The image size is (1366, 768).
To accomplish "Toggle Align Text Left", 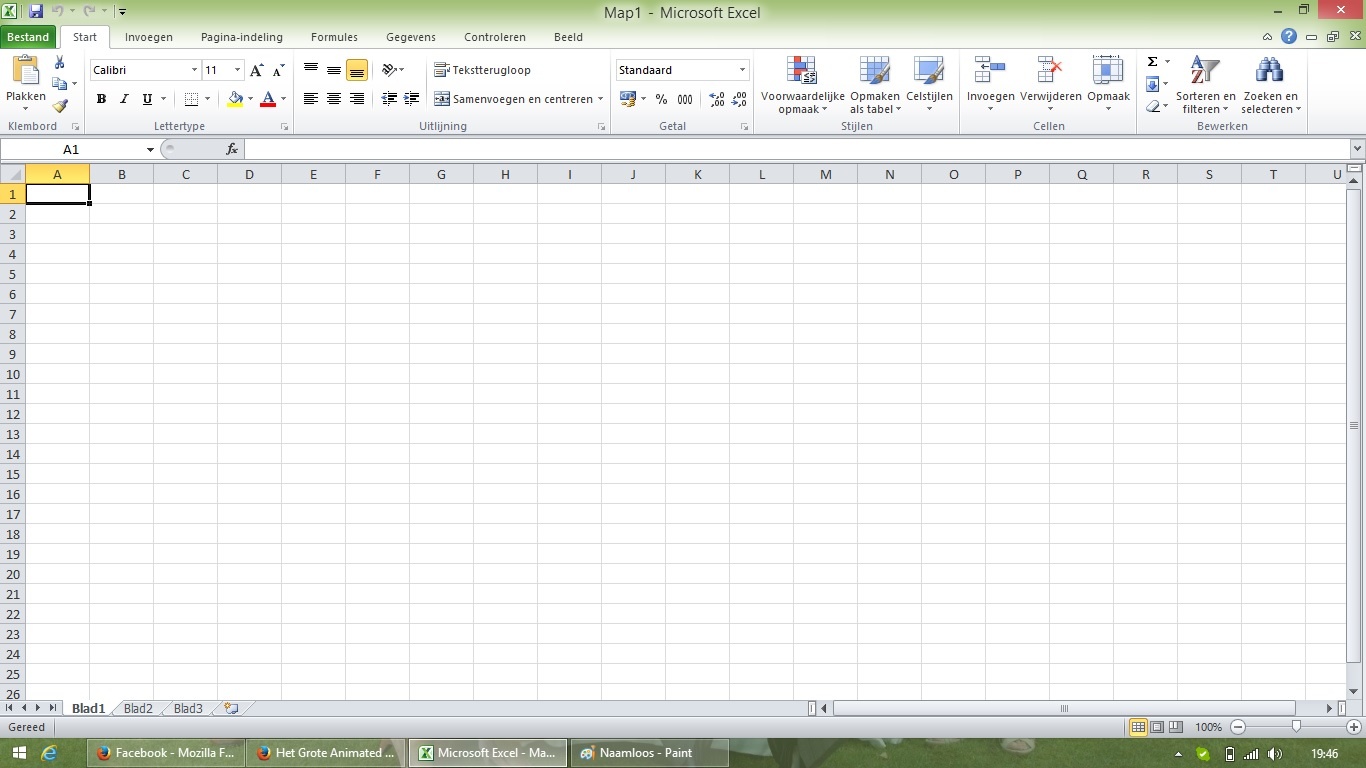I will click(x=311, y=99).
